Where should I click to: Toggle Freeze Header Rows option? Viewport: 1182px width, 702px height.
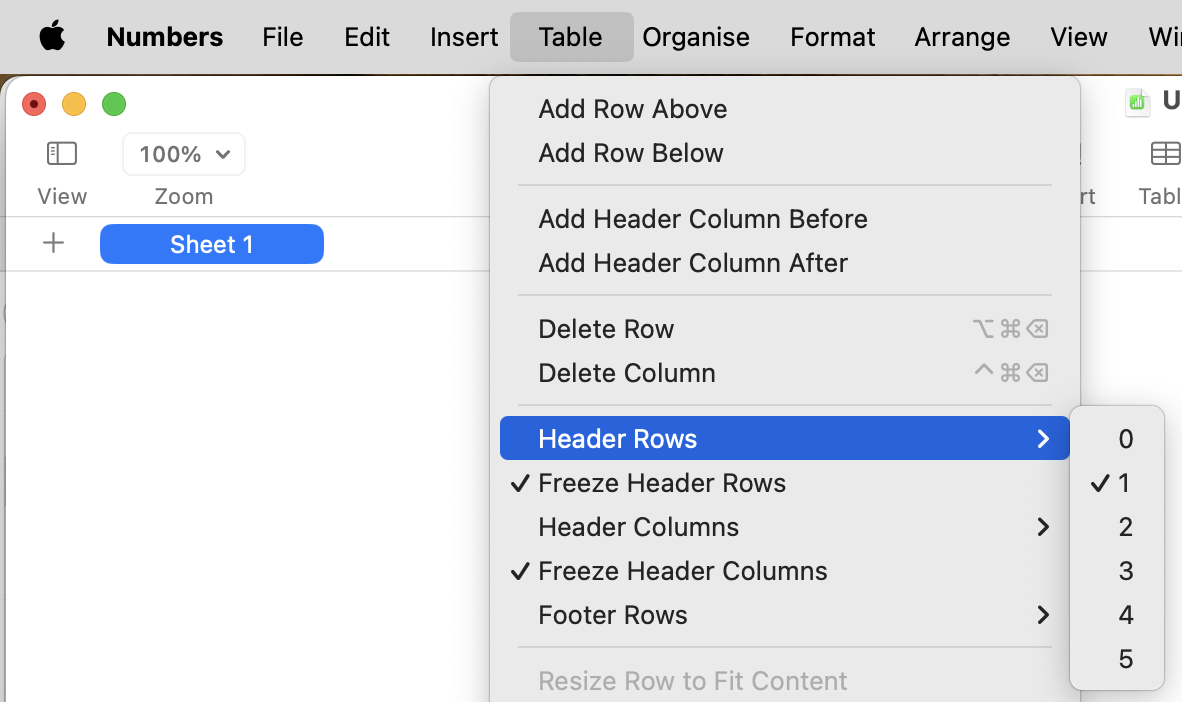pyautogui.click(x=662, y=483)
